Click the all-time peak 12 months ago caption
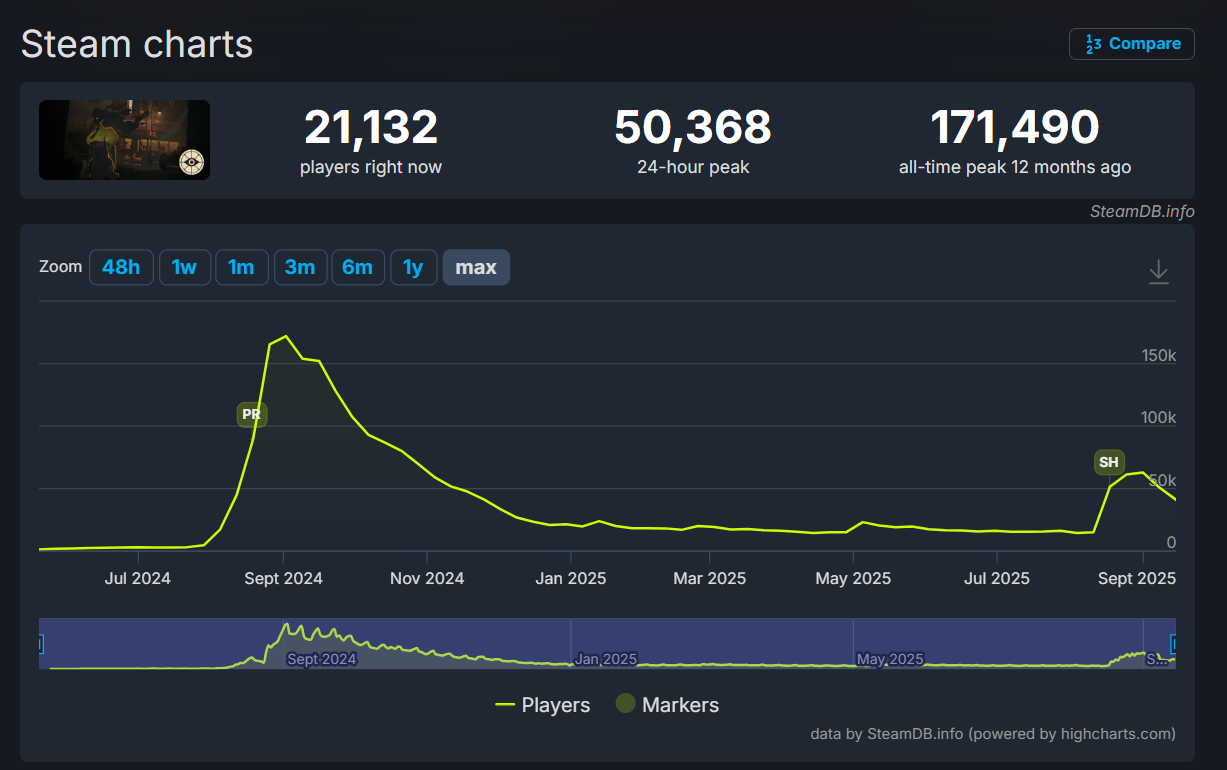1227x770 pixels. tap(1015, 167)
